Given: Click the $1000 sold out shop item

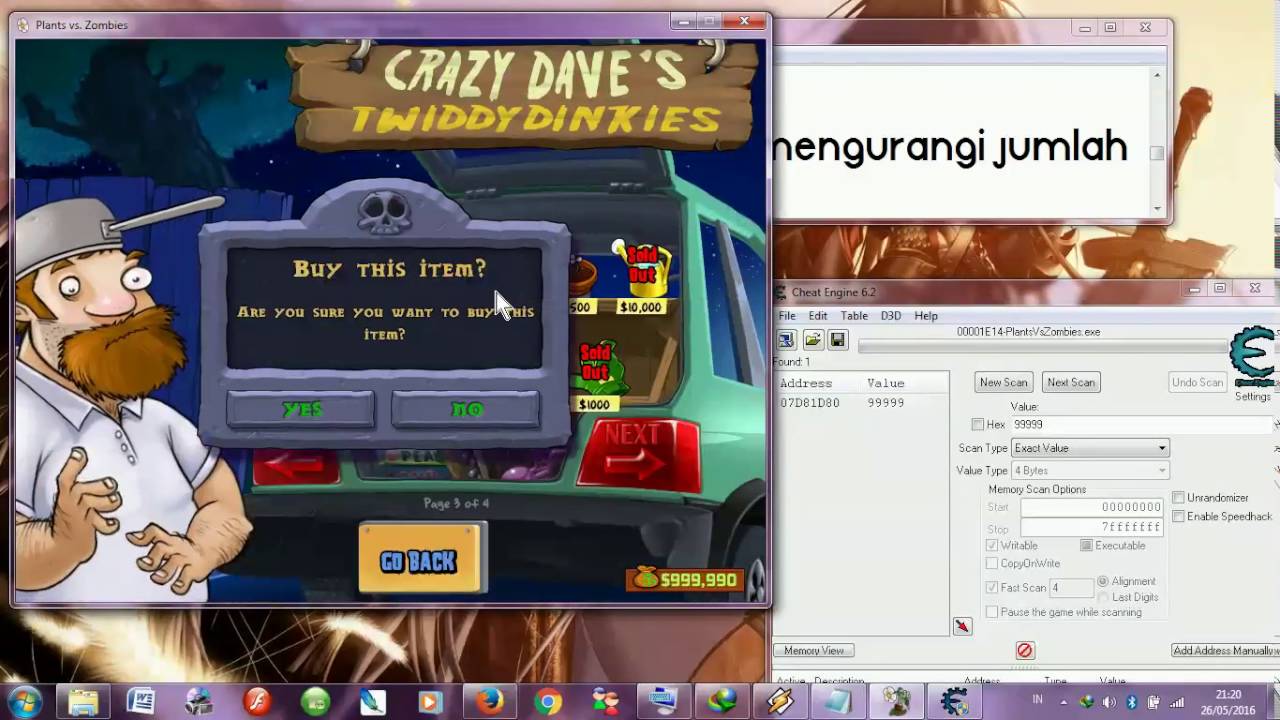Looking at the screenshot, I should (x=597, y=377).
